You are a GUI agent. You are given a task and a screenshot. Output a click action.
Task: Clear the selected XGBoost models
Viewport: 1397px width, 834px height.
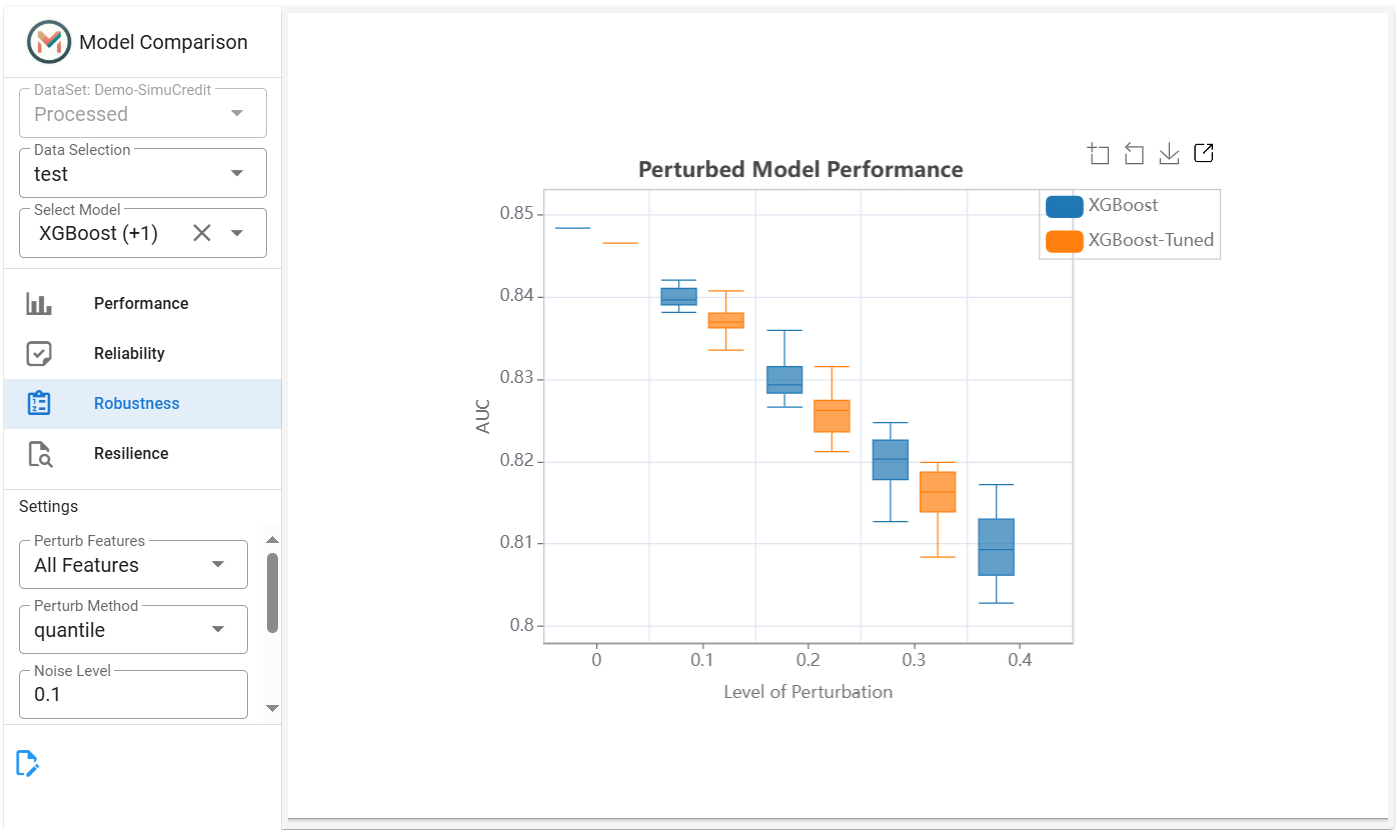202,233
